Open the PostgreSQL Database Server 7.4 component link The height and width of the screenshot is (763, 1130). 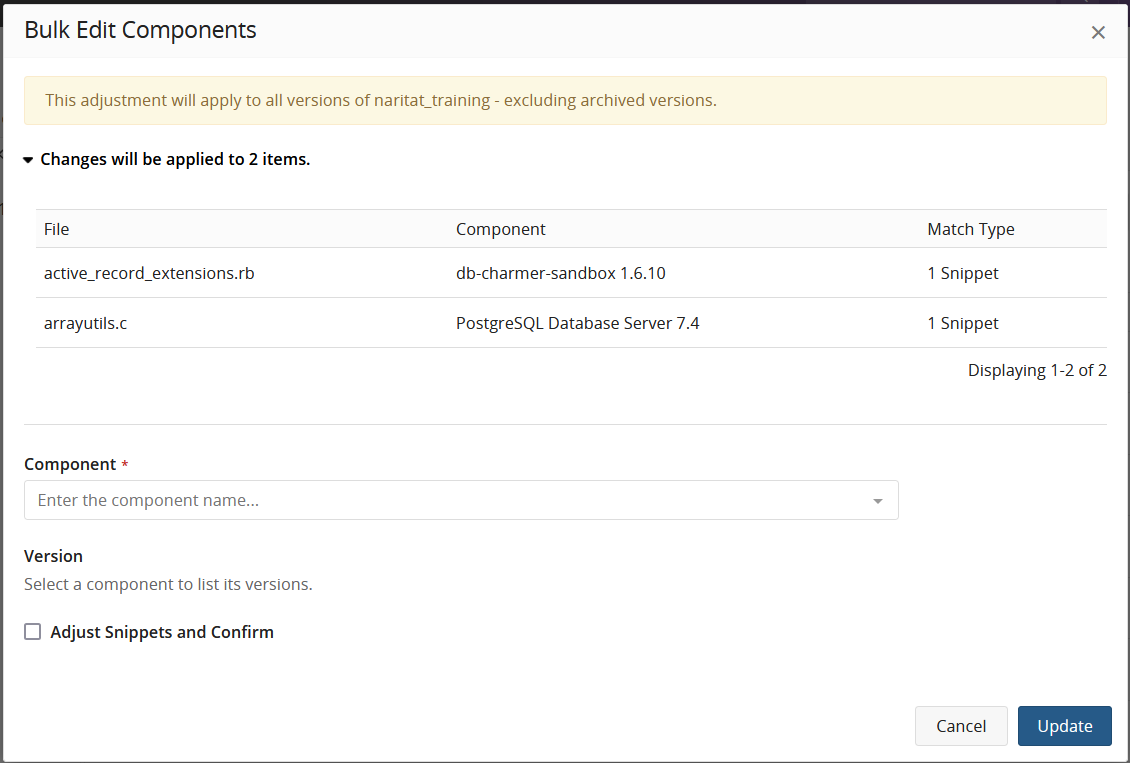[577, 323]
